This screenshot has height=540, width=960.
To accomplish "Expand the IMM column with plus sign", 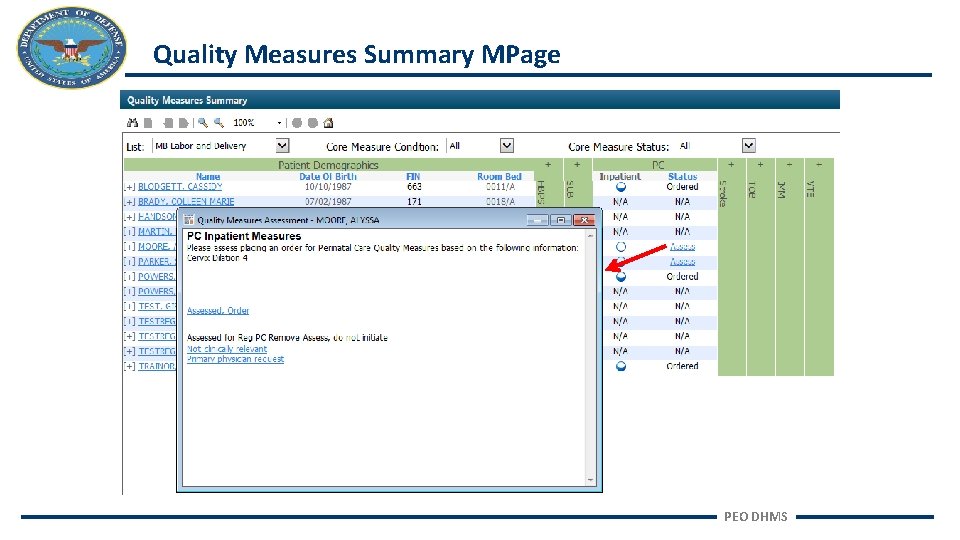I will (790, 165).
